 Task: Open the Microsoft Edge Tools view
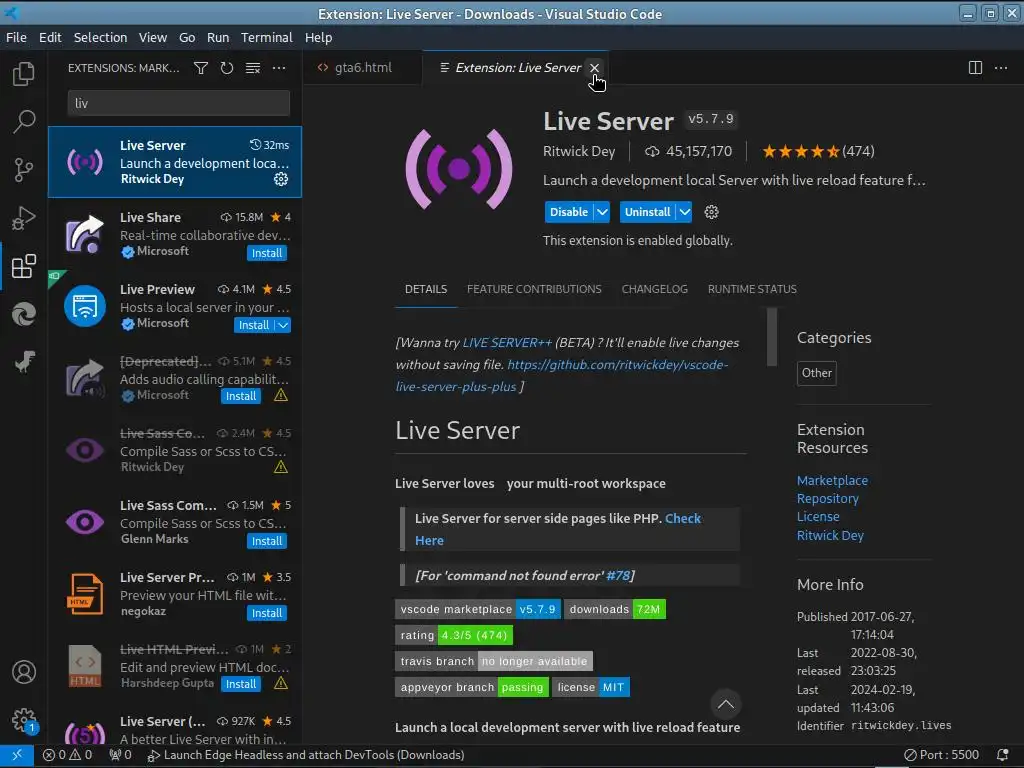24,315
